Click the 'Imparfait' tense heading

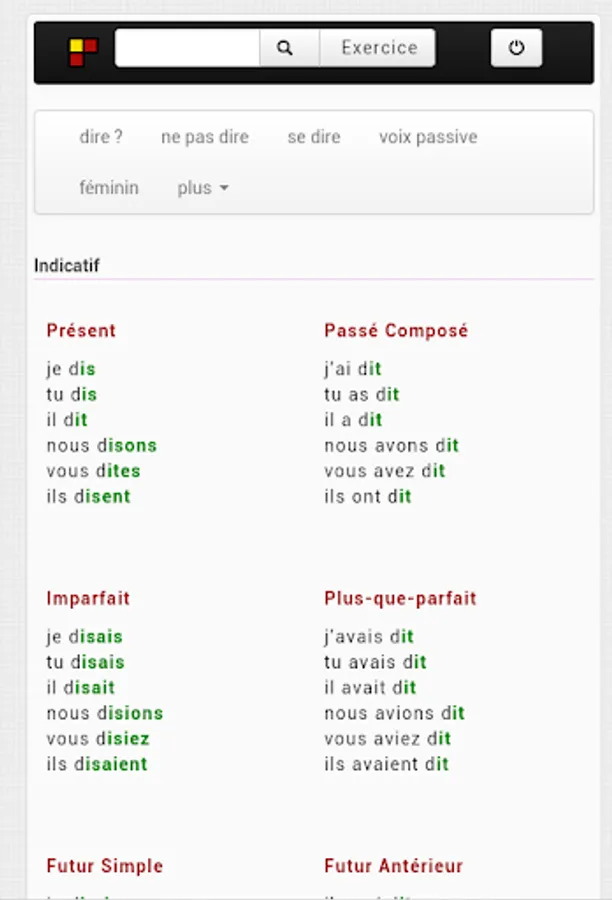[x=88, y=599]
